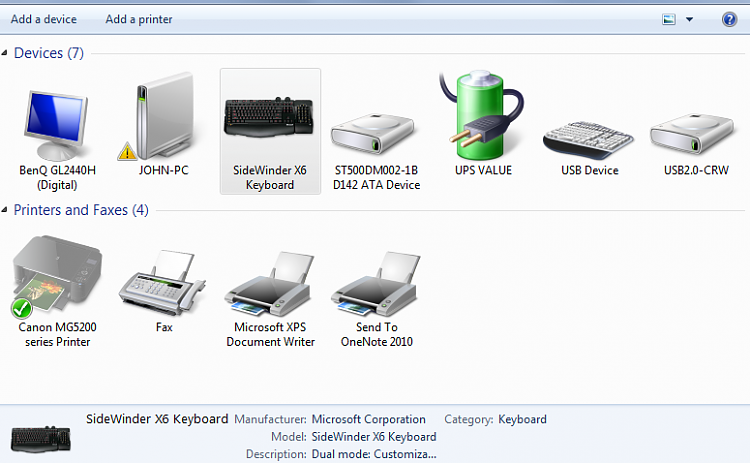Click the Model value SideWinder X6 Keyboard

374,437
